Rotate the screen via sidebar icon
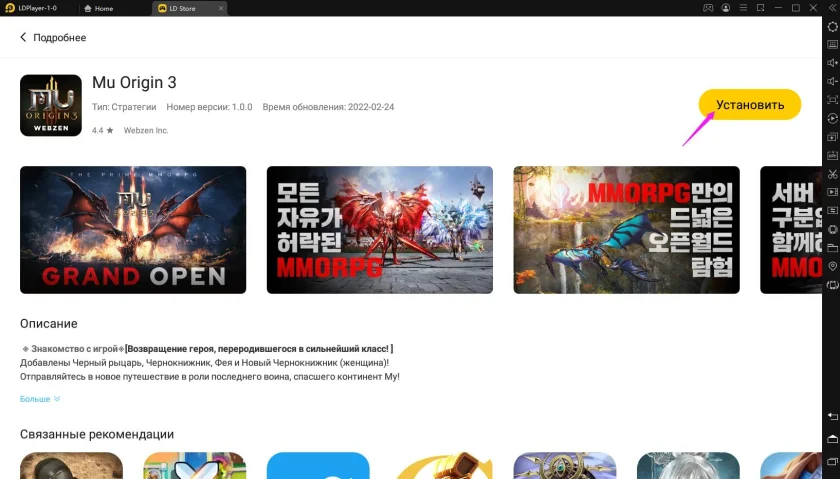Image resolution: width=840 pixels, height=479 pixels. tap(832, 285)
